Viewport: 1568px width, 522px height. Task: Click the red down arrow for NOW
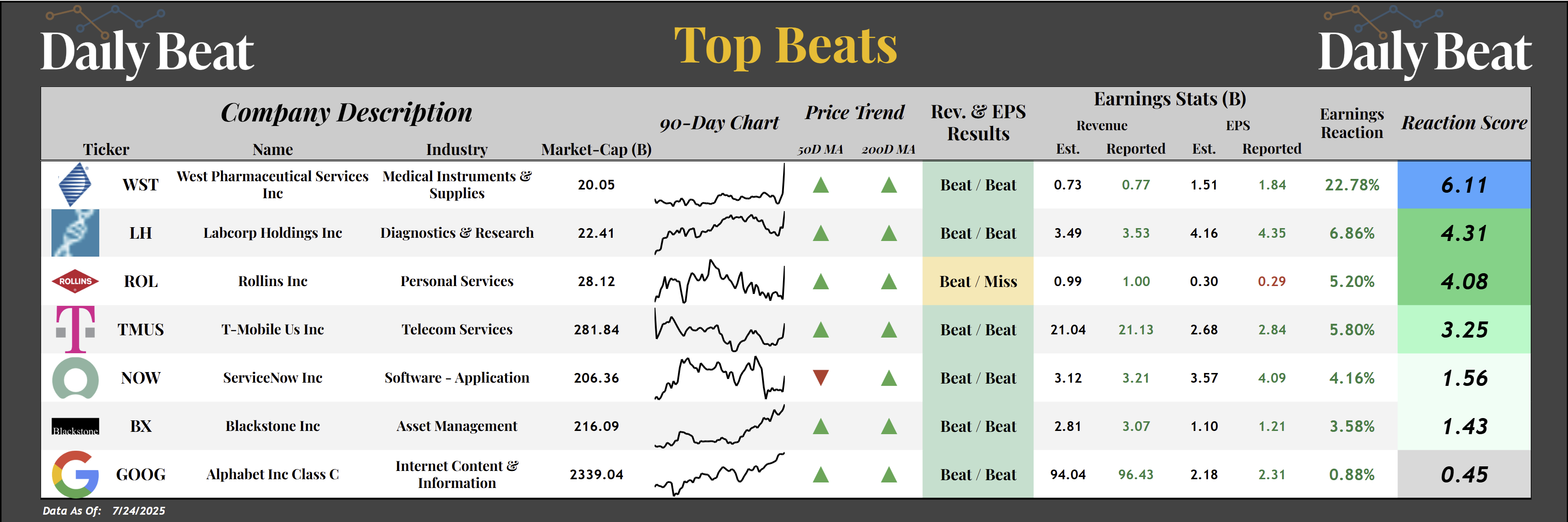pyautogui.click(x=820, y=378)
